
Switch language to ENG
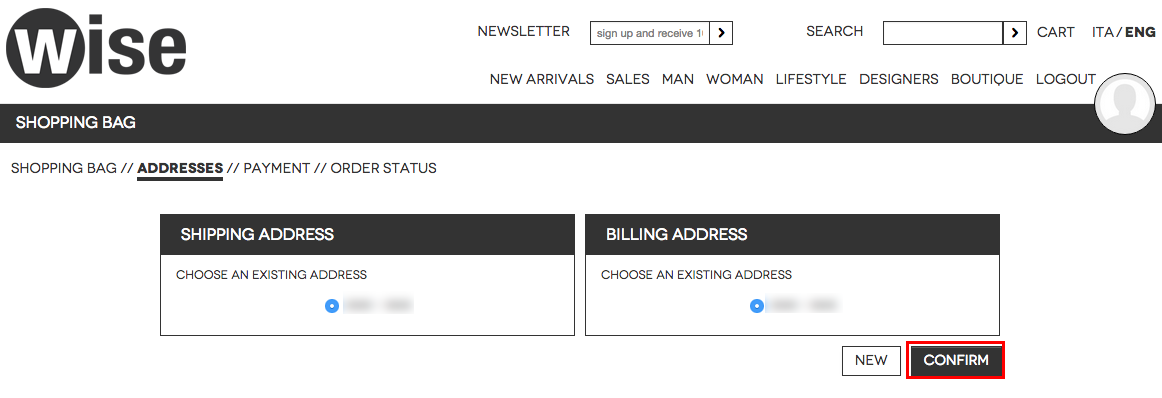(x=1141, y=32)
